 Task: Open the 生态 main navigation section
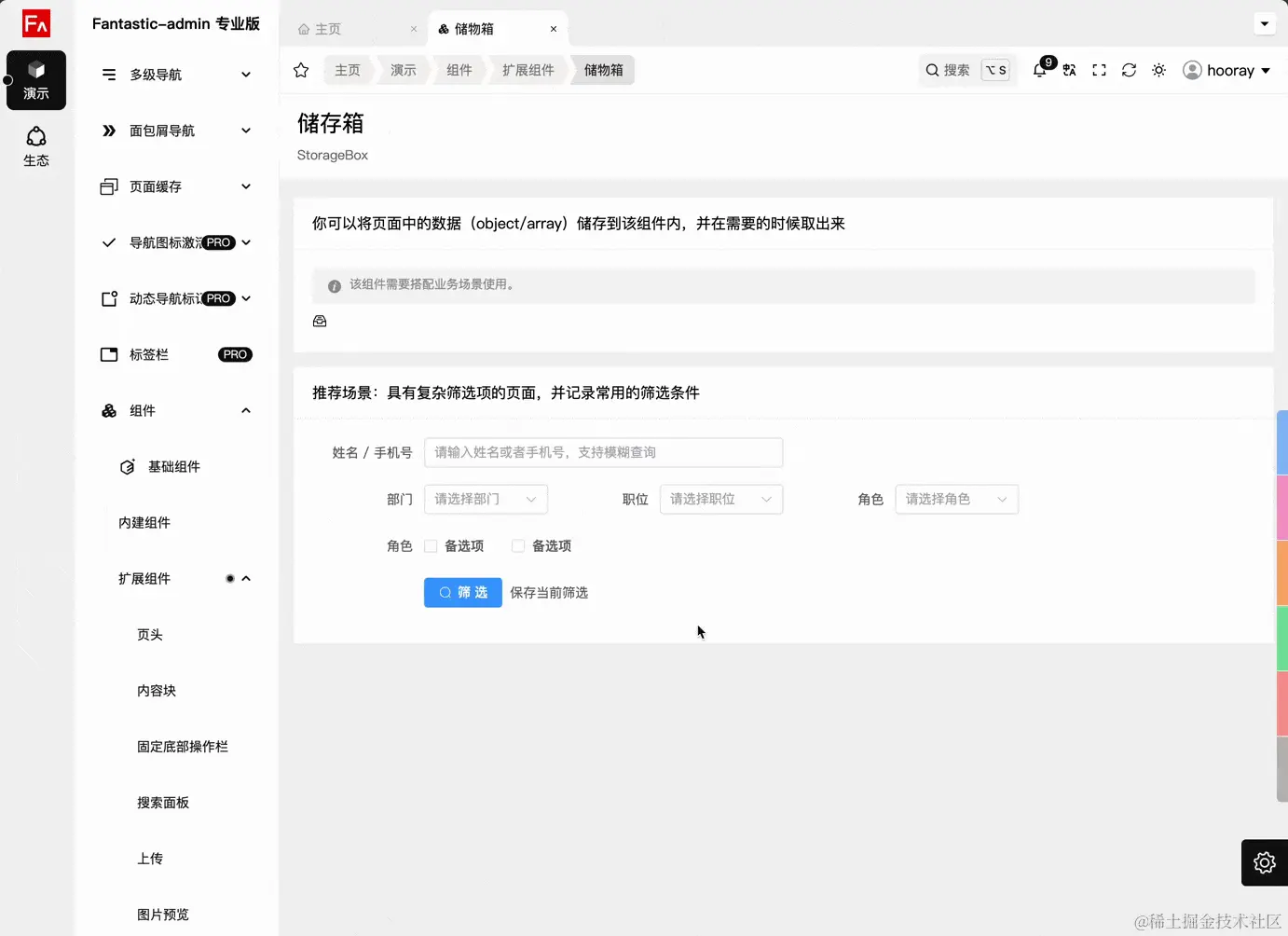(36, 147)
